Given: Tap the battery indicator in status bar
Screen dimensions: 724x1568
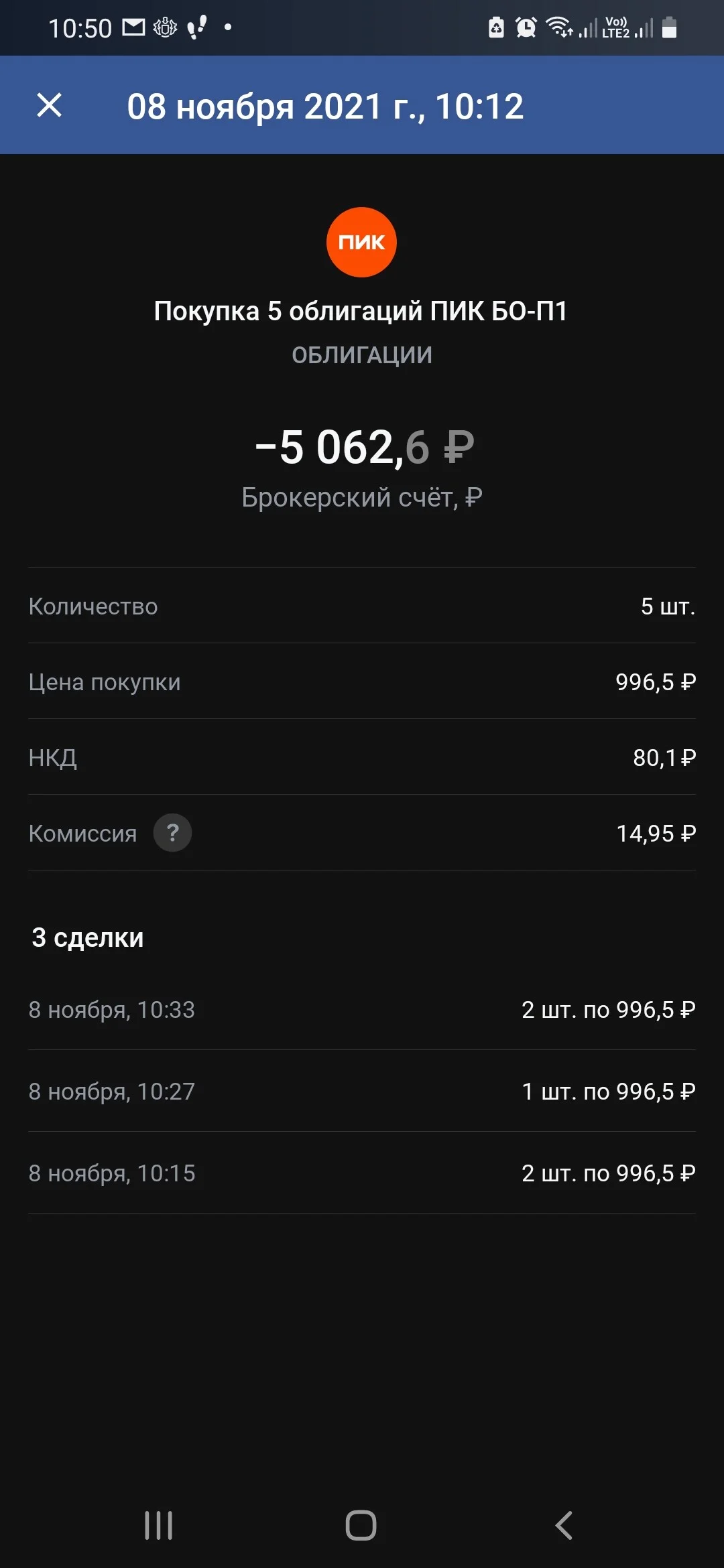Looking at the screenshot, I should click(x=669, y=27).
